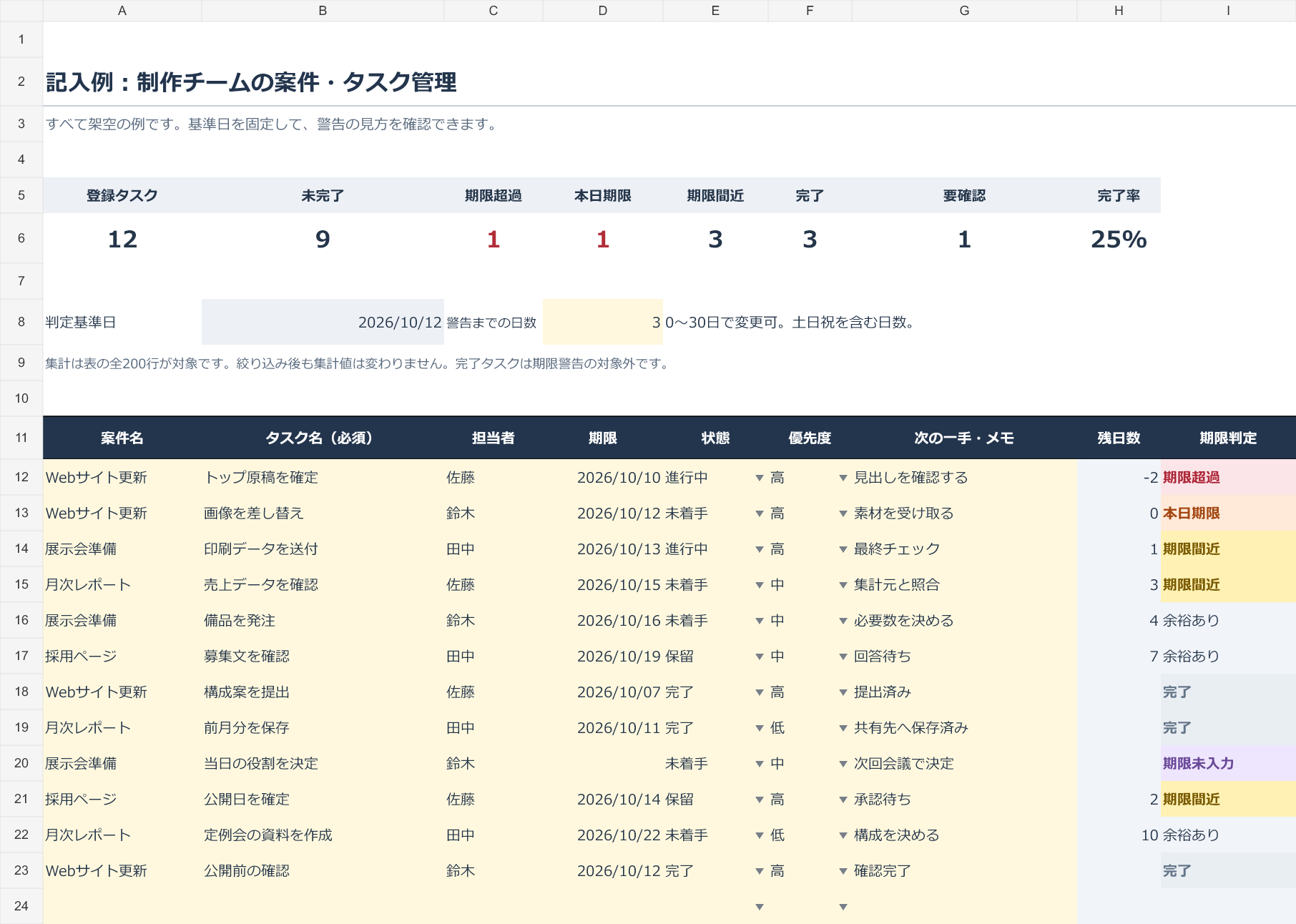Click the 次の一手・メモ table header

(x=964, y=438)
